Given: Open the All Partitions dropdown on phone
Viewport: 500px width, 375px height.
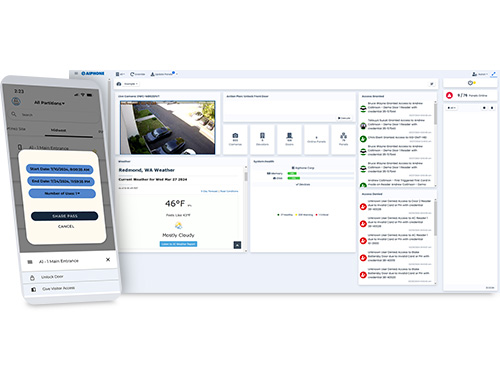Looking at the screenshot, I should [x=49, y=103].
